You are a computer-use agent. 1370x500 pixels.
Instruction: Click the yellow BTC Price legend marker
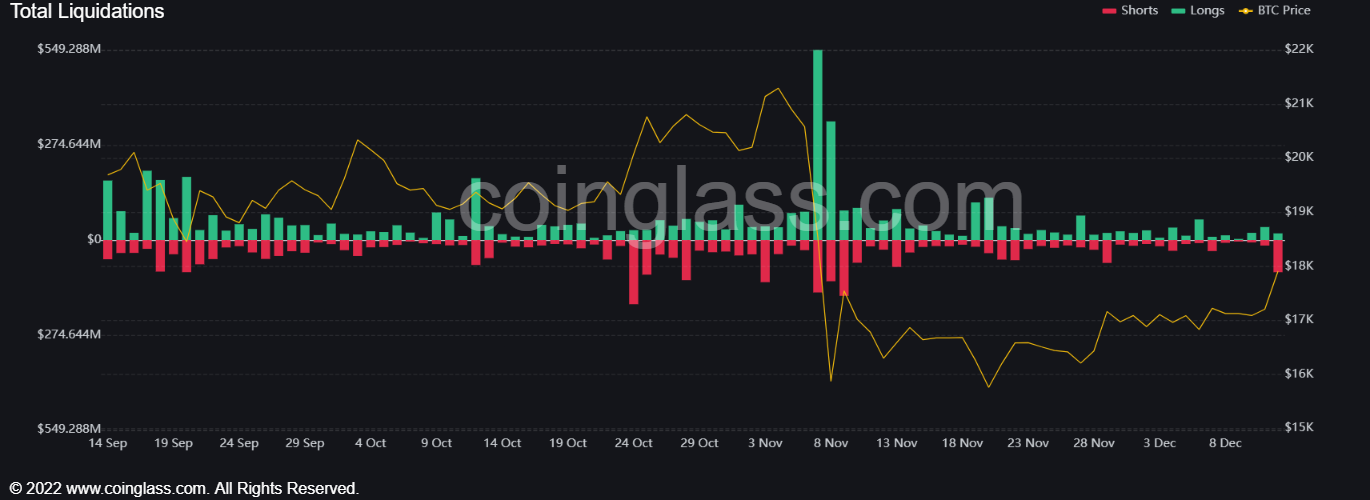(1244, 11)
